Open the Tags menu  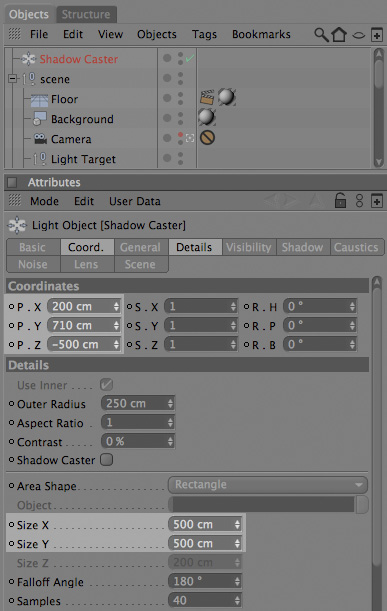(204, 35)
